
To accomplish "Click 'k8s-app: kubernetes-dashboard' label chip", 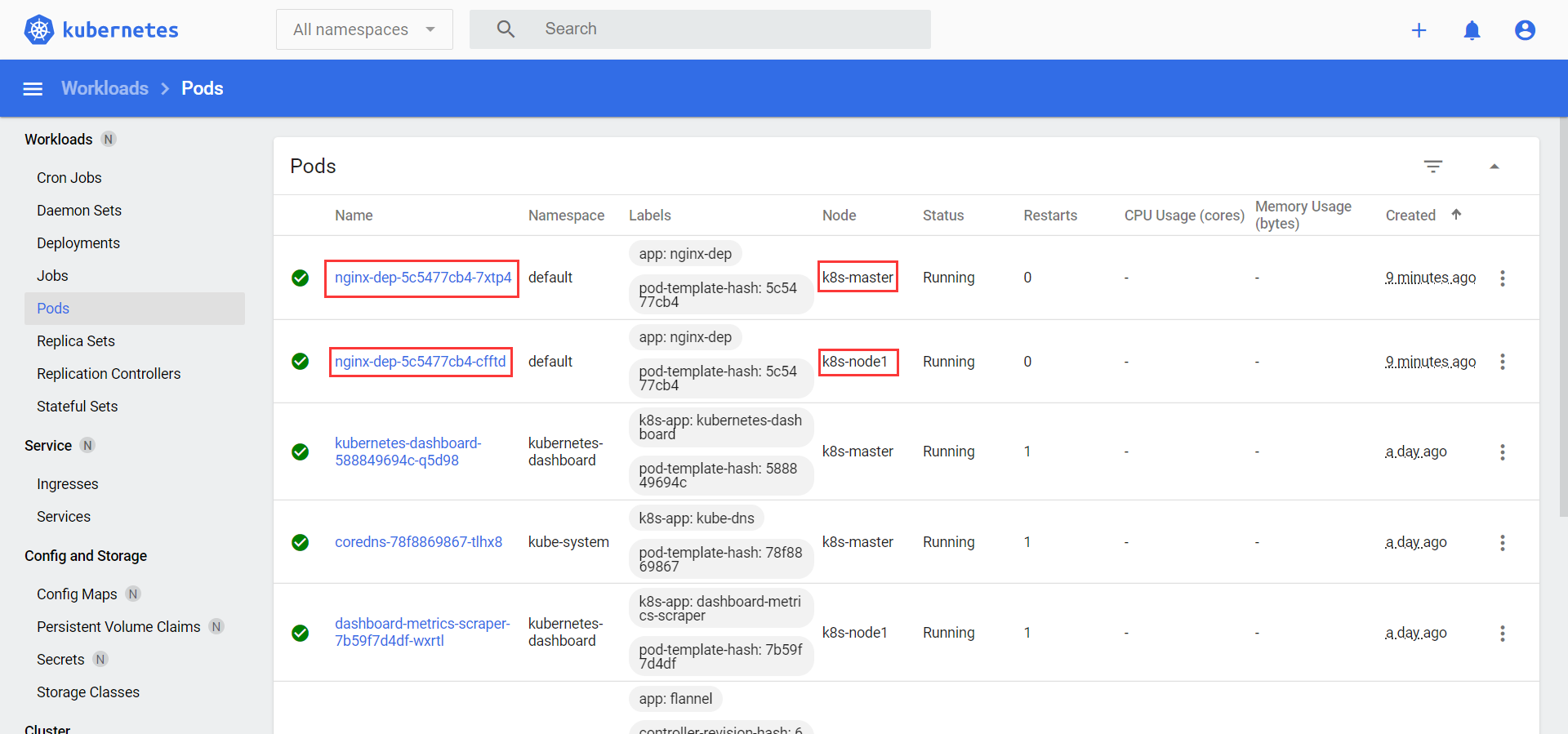I will (x=721, y=427).
